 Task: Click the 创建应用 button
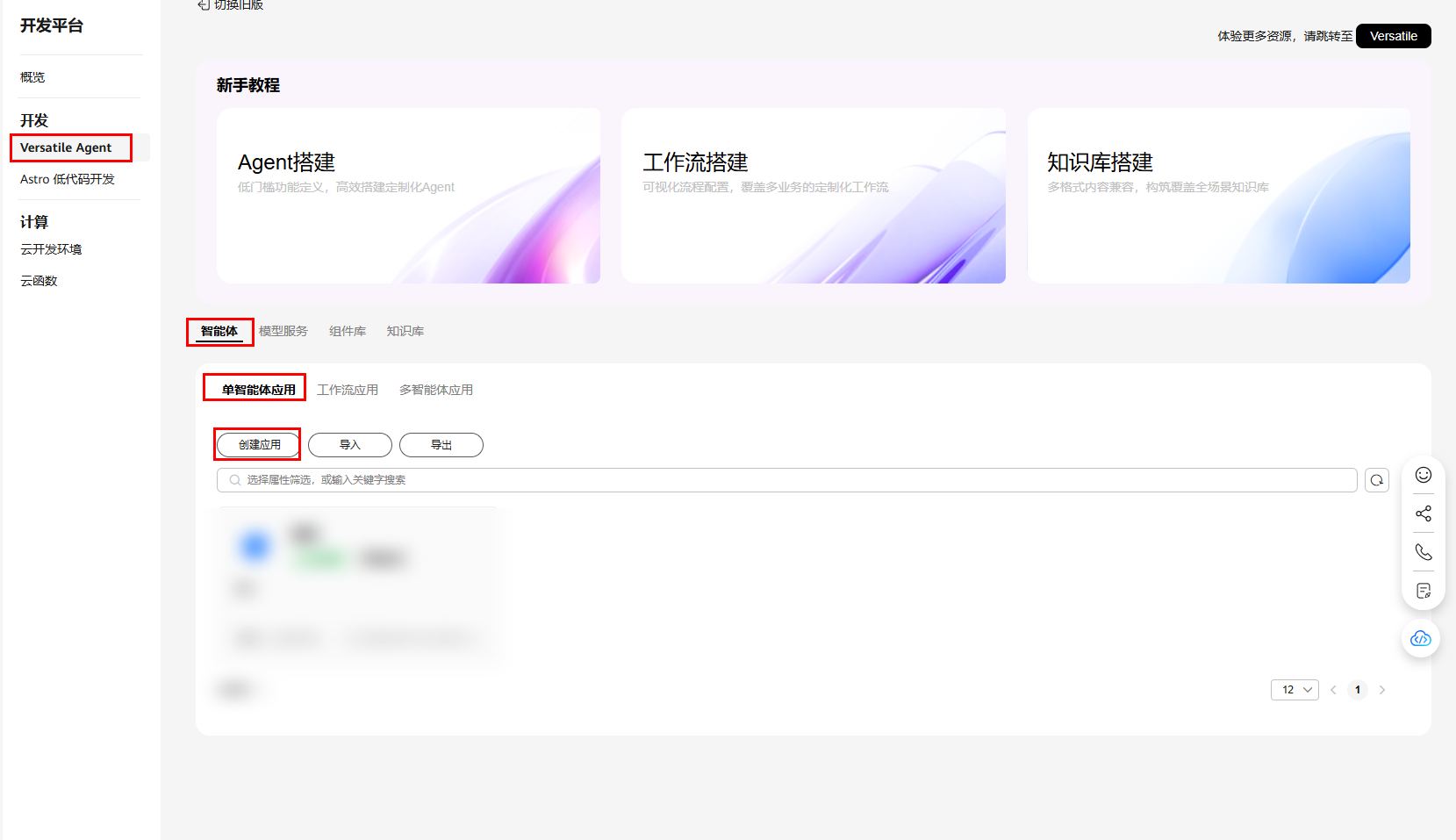pos(259,445)
